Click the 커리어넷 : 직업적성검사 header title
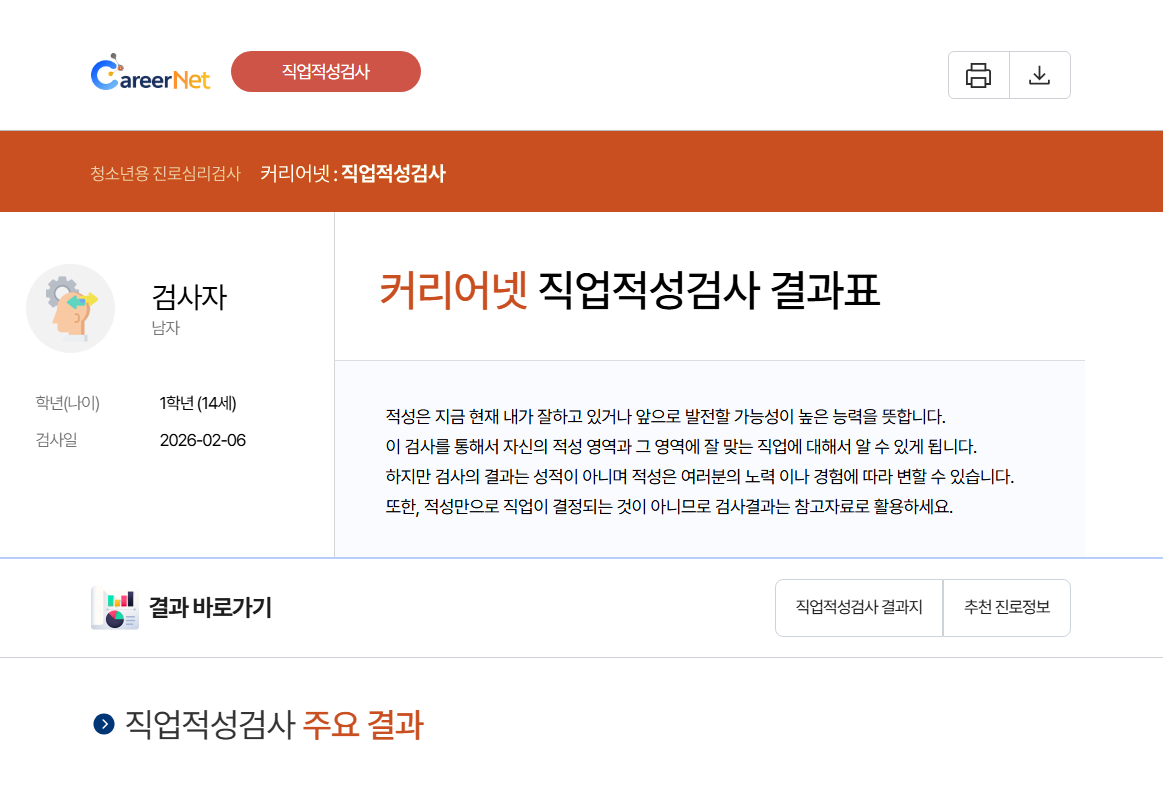This screenshot has width=1163, height=787. [x=352, y=174]
